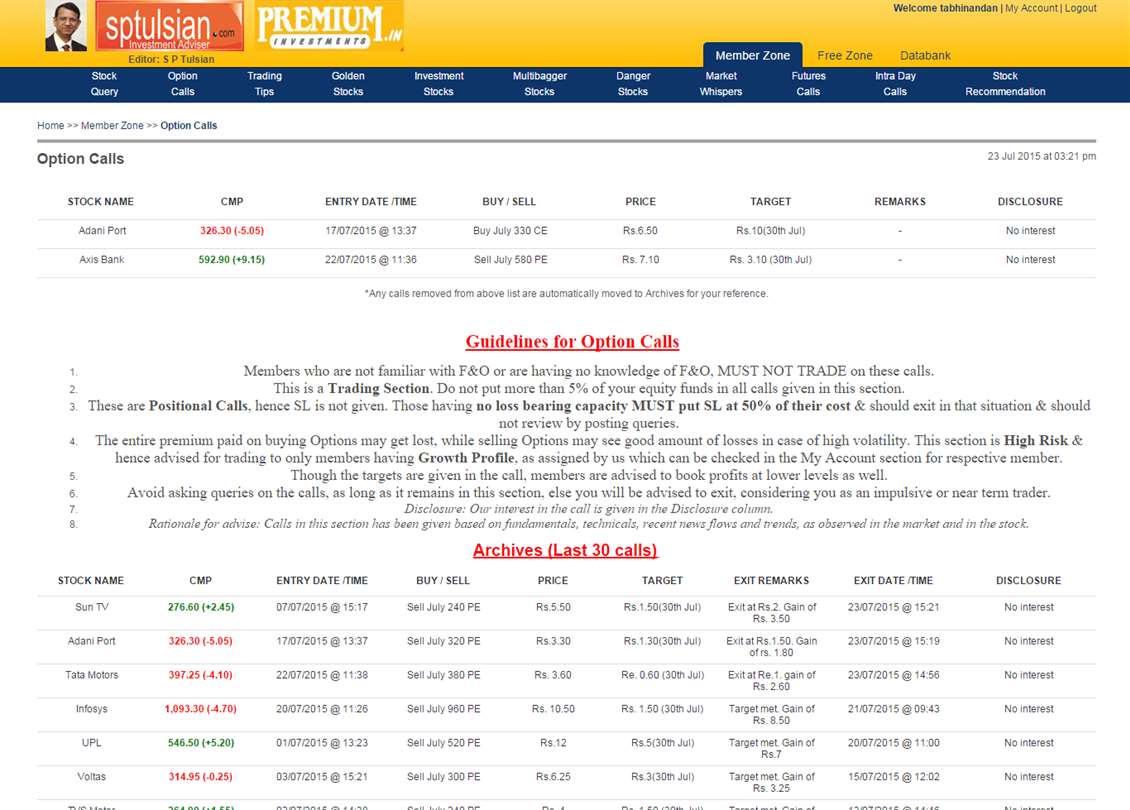This screenshot has height=810, width=1130.
Task: Click the Premium Investments logo
Action: pyautogui.click(x=329, y=26)
